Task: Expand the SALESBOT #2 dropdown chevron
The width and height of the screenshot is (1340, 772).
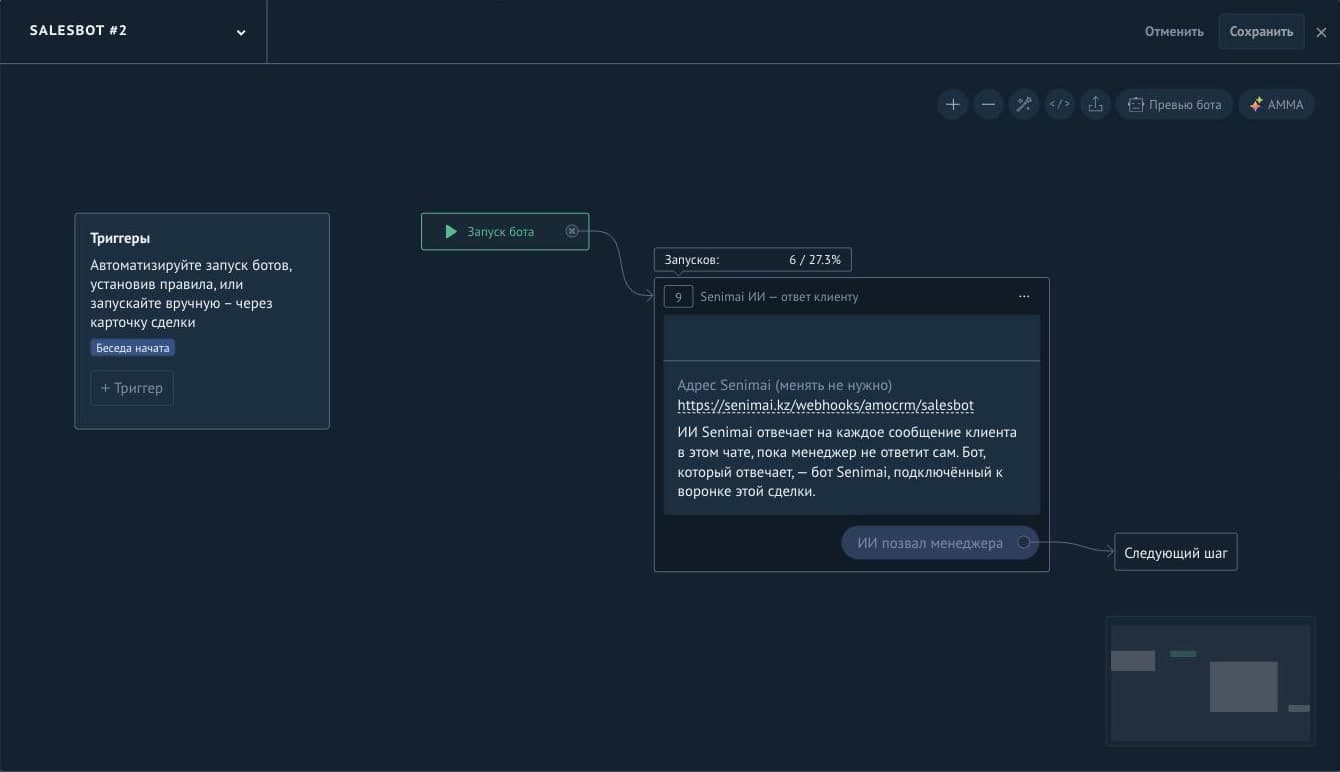Action: pyautogui.click(x=241, y=32)
